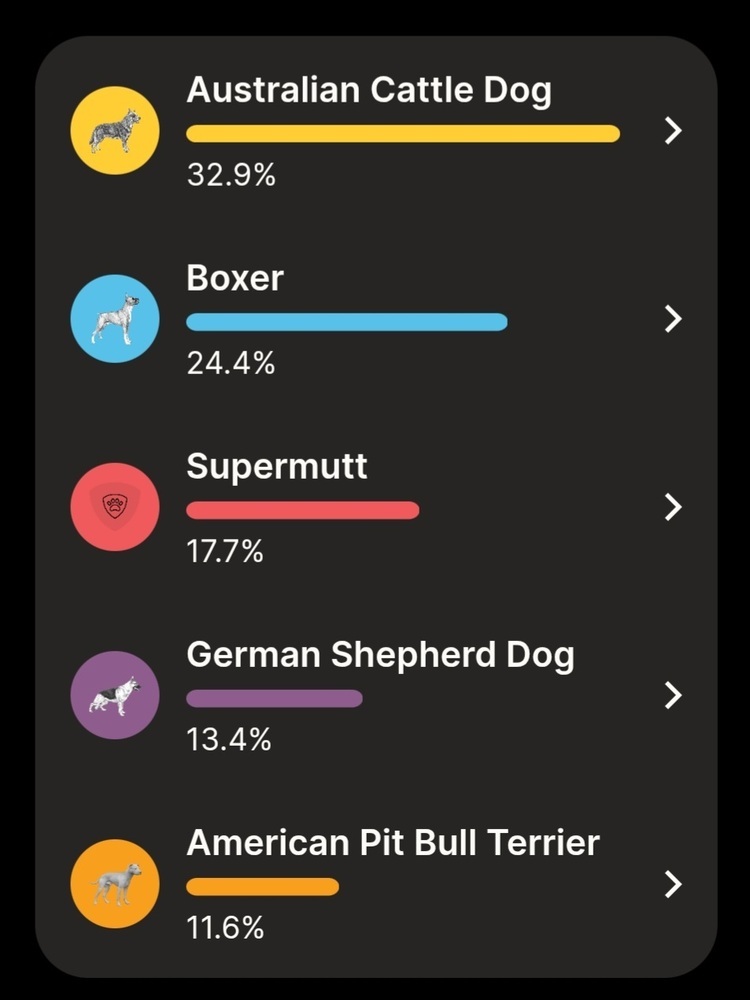Image resolution: width=750 pixels, height=1000 pixels.
Task: Click the purple German Shepherd percentage bar
Action: 274,698
